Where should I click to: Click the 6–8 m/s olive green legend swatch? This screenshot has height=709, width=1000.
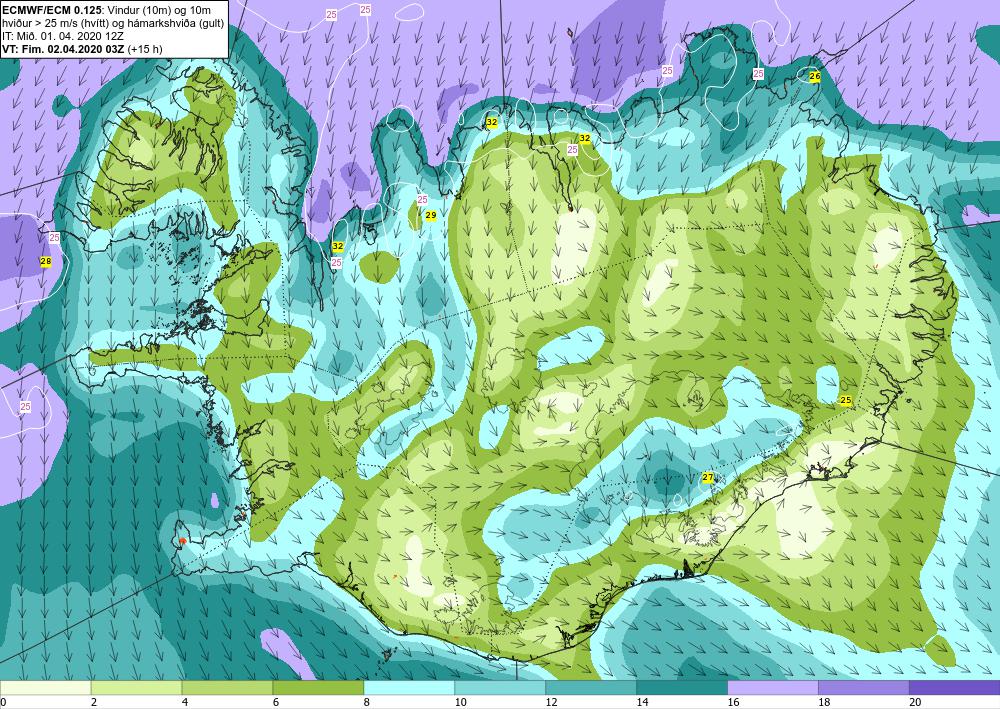click(318, 688)
